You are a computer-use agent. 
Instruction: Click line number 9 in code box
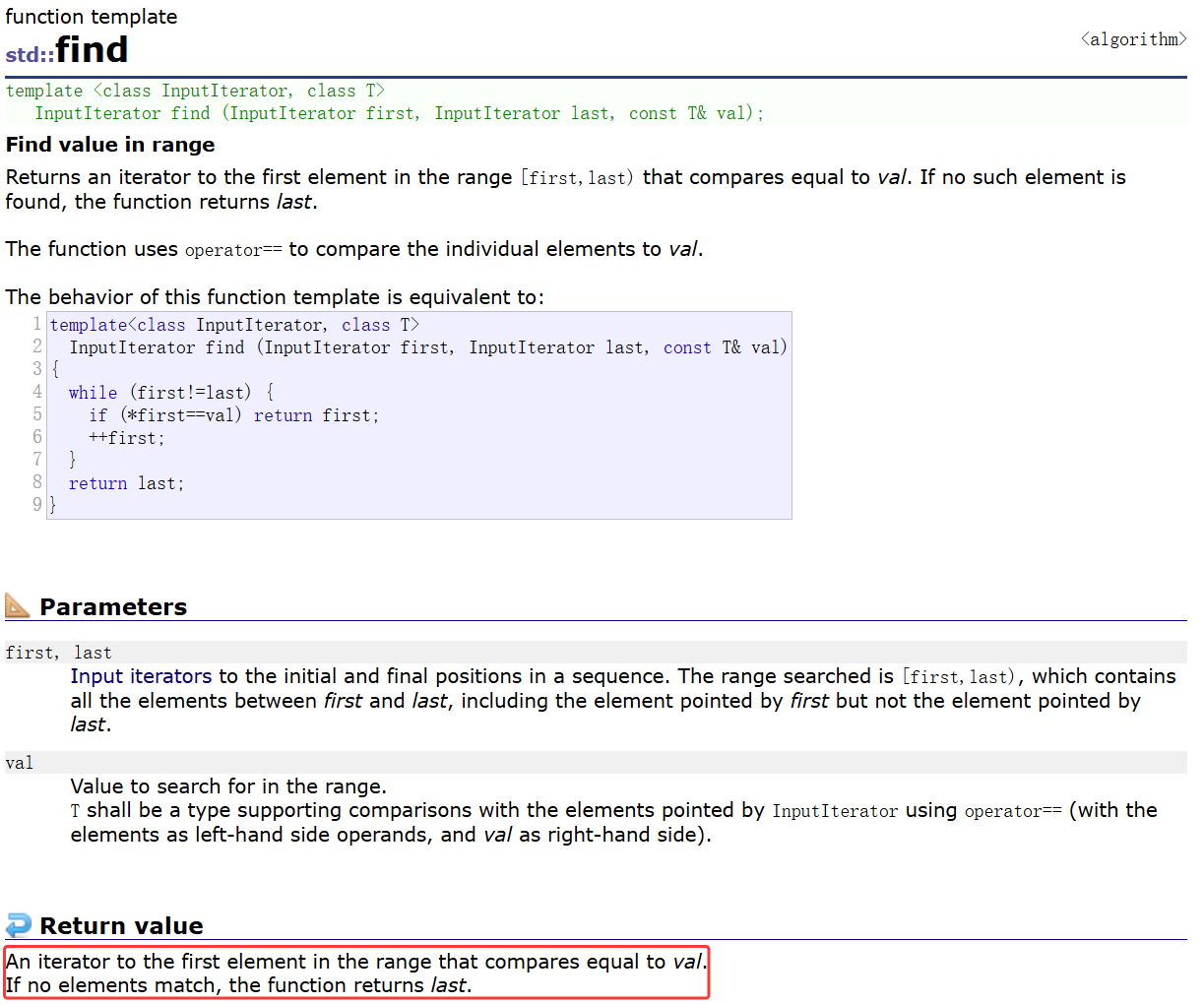(x=37, y=504)
